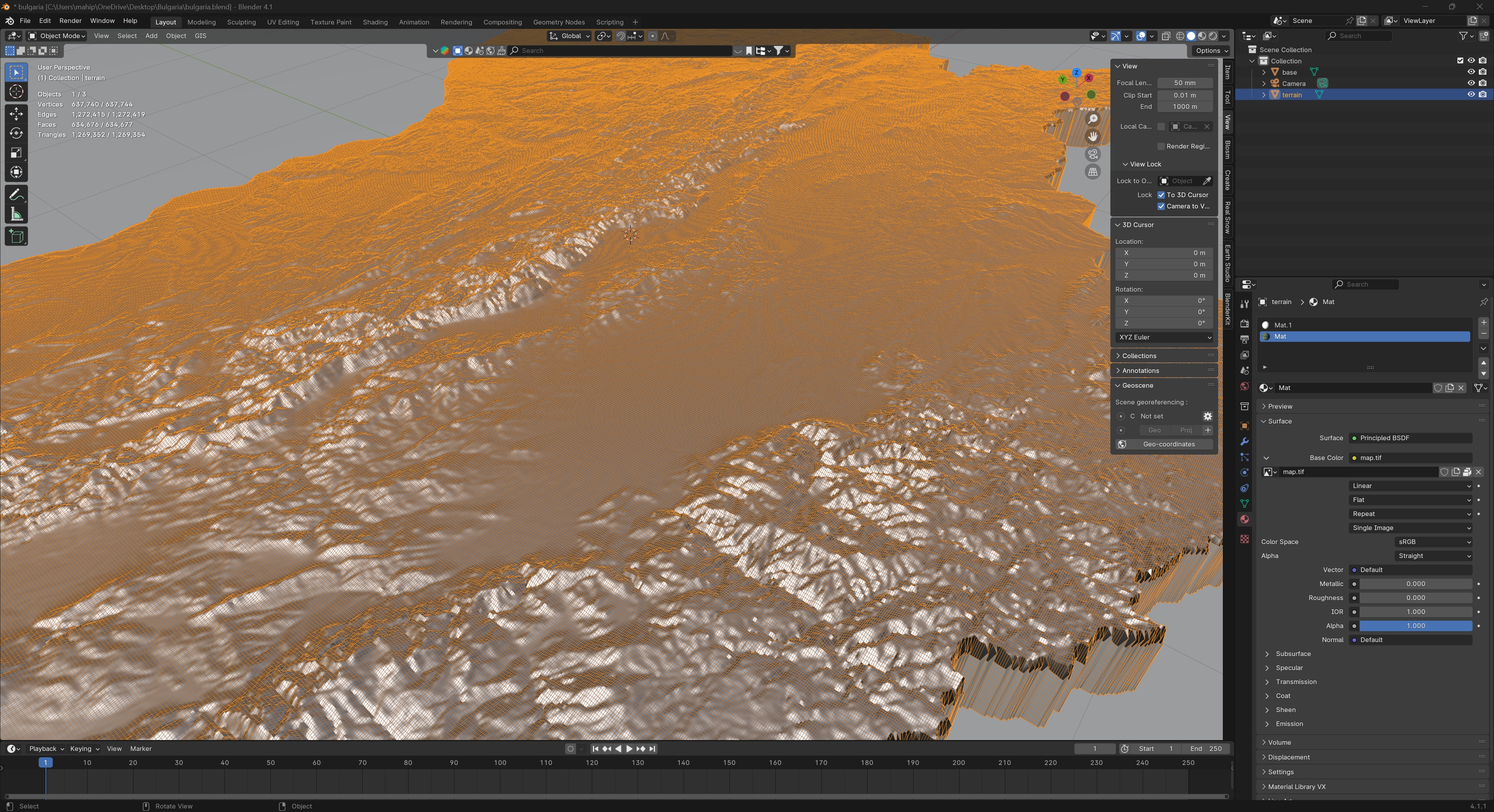The width and height of the screenshot is (1494, 812).
Task: Select the Add Cube tool
Action: pos(16,236)
